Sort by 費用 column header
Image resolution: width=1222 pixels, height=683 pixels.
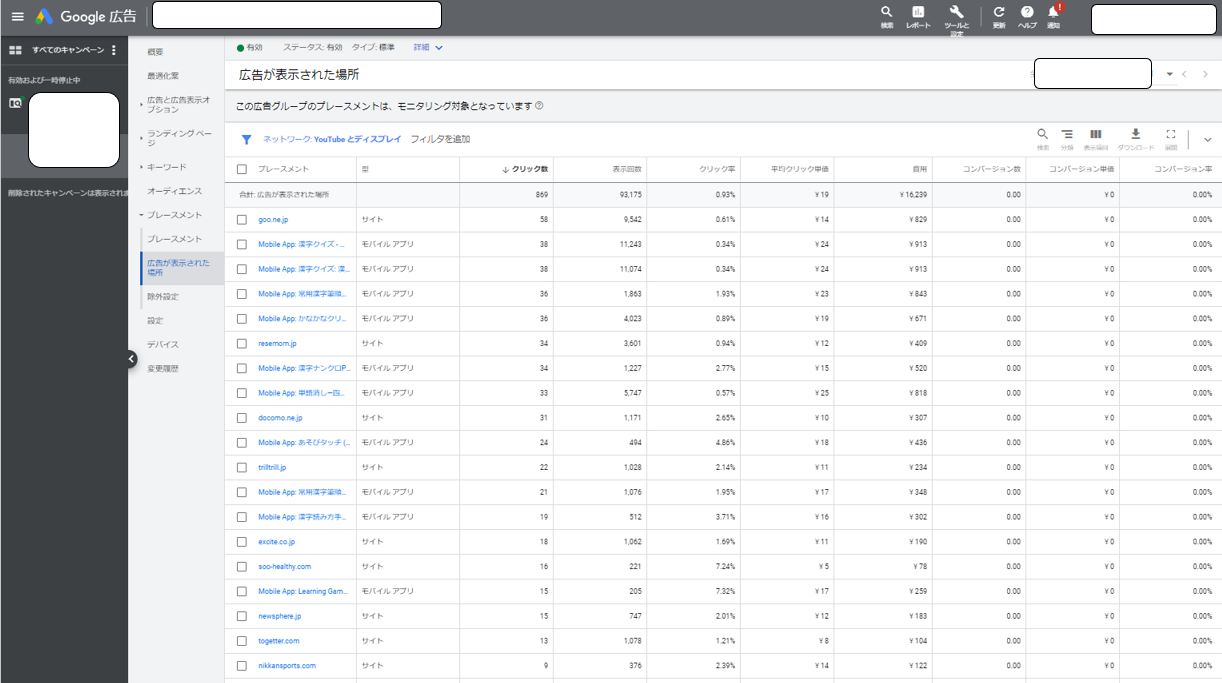coord(919,169)
